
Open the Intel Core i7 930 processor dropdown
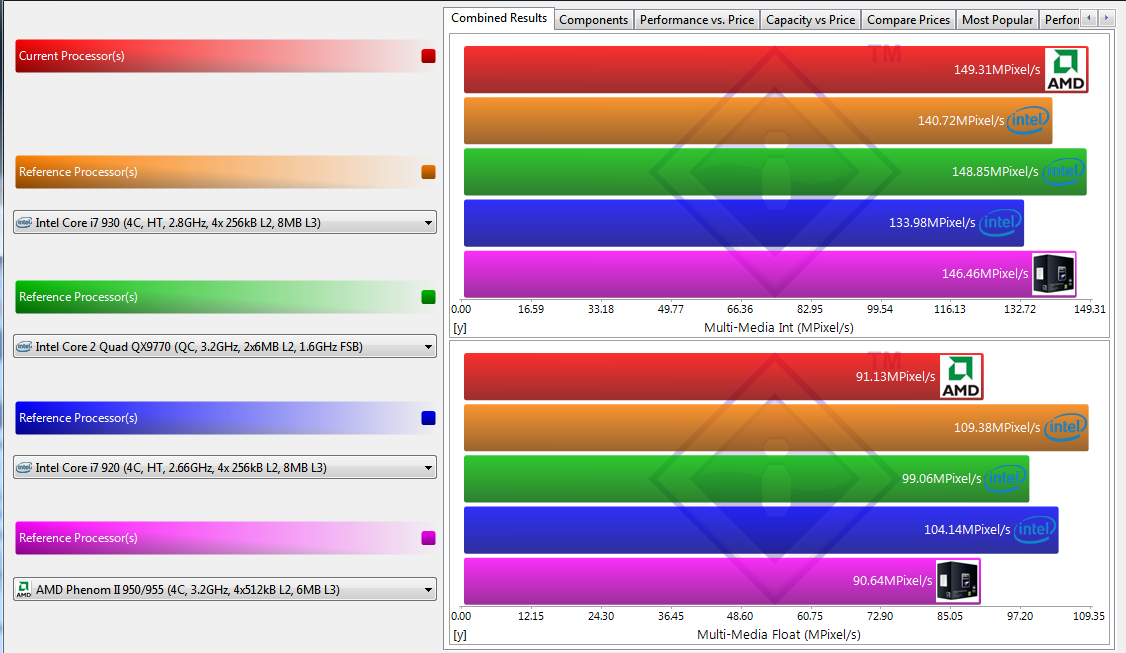(x=225, y=223)
